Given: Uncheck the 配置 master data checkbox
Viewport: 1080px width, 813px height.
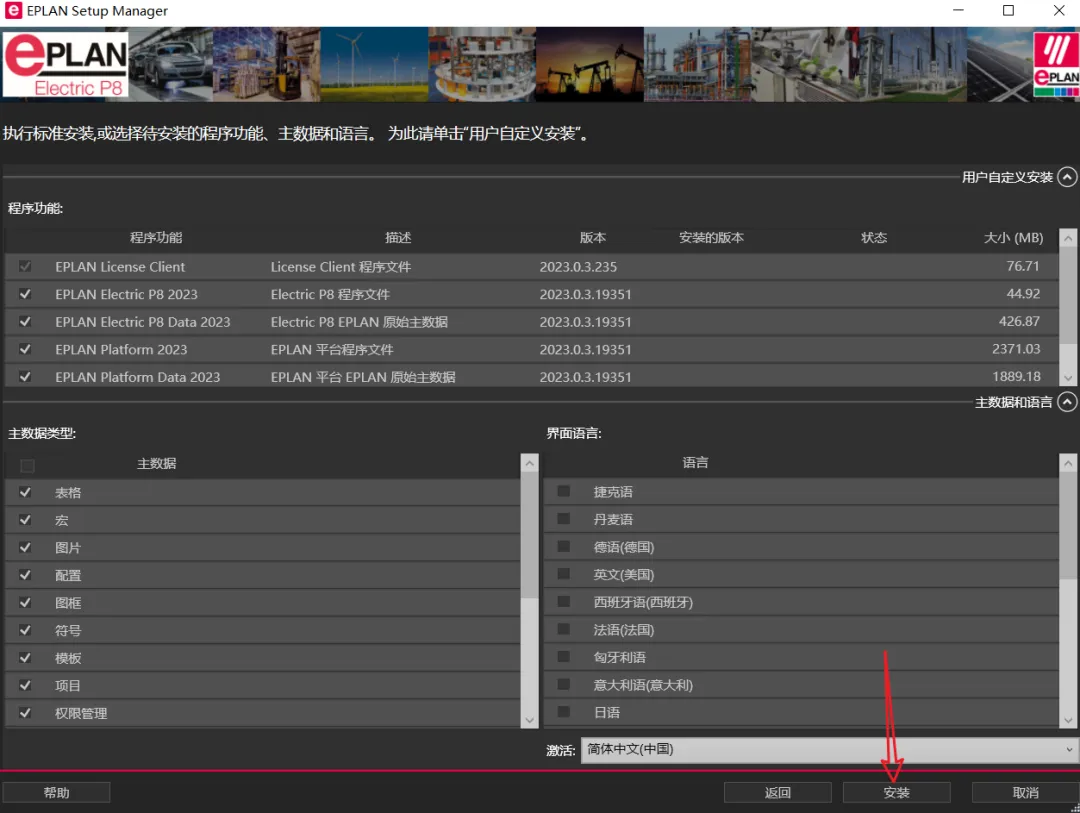Looking at the screenshot, I should (x=25, y=575).
